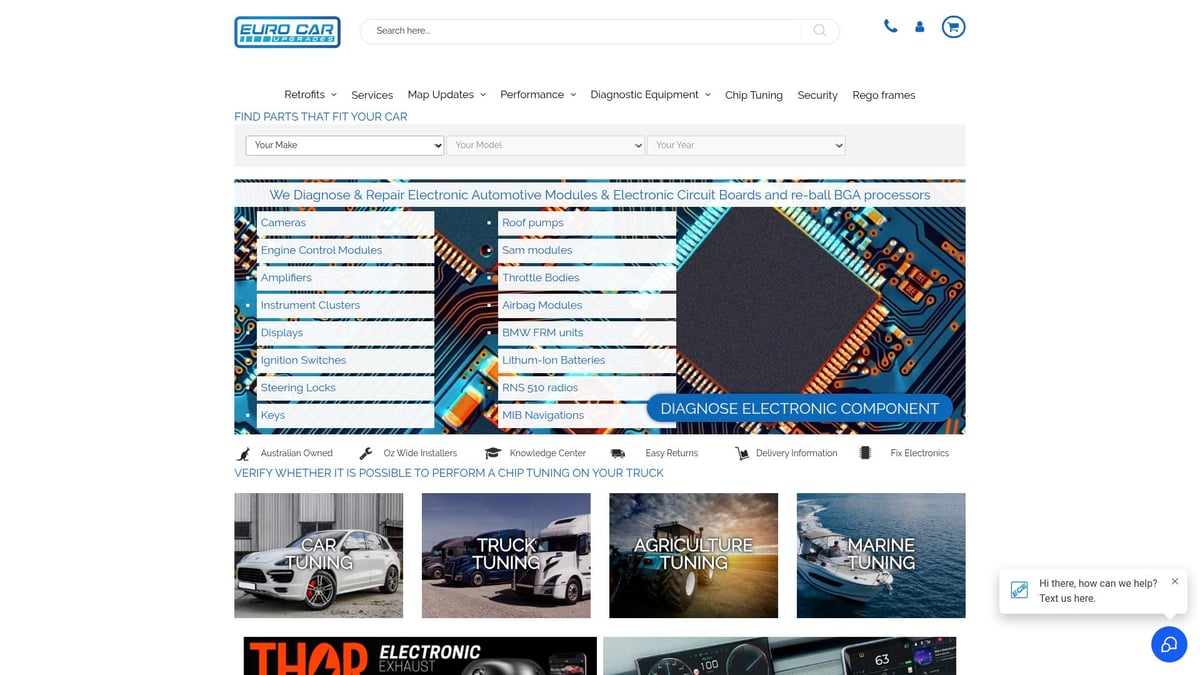This screenshot has width=1200, height=675.
Task: Click the Roof pumps link
Action: click(533, 223)
